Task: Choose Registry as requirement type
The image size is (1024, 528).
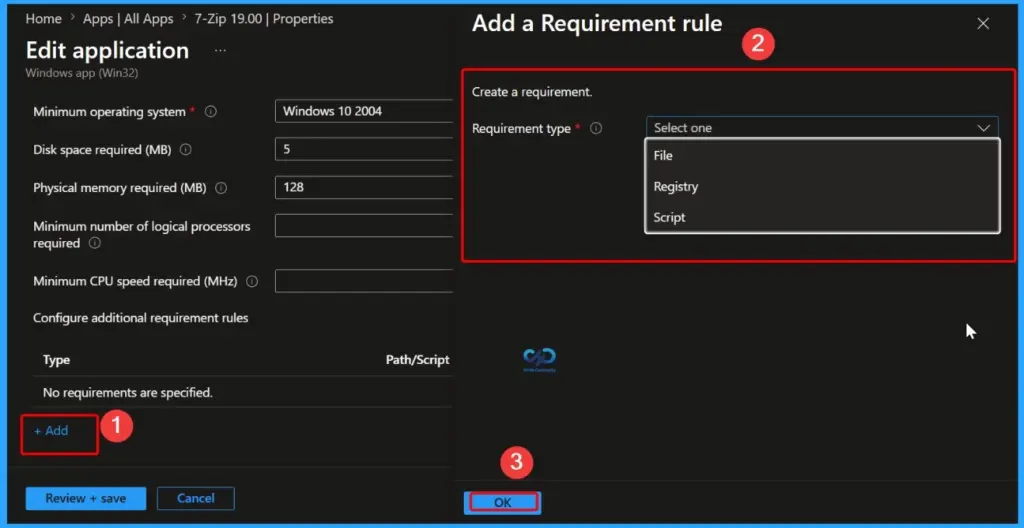Action: coord(822,186)
